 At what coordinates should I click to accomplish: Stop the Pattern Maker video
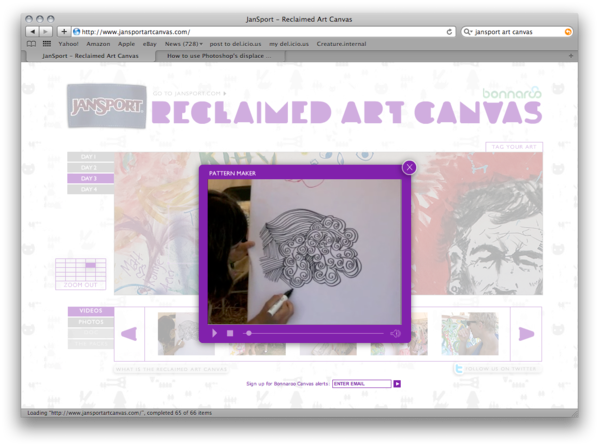coord(230,333)
